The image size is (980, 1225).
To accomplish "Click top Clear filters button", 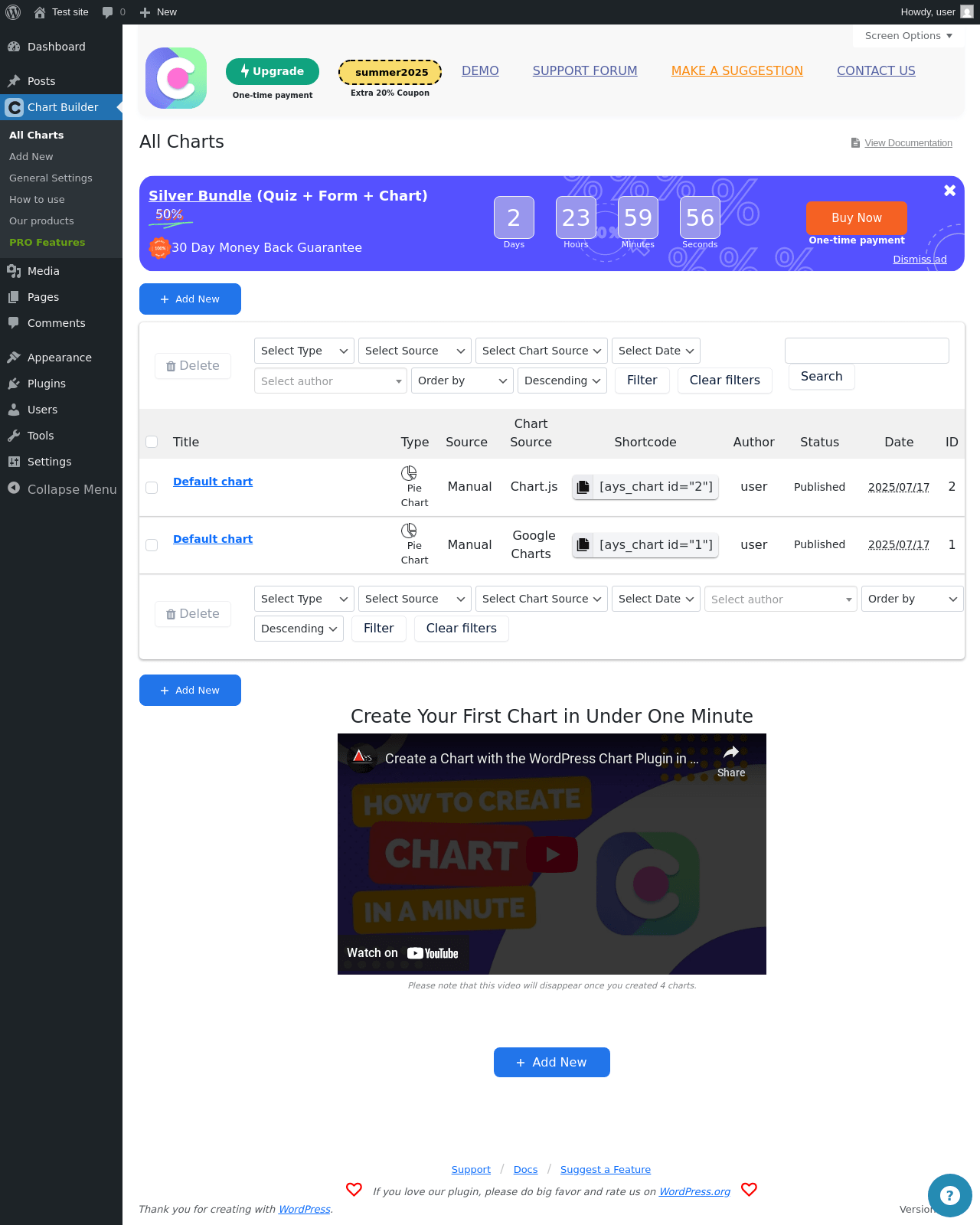I will pos(725,381).
